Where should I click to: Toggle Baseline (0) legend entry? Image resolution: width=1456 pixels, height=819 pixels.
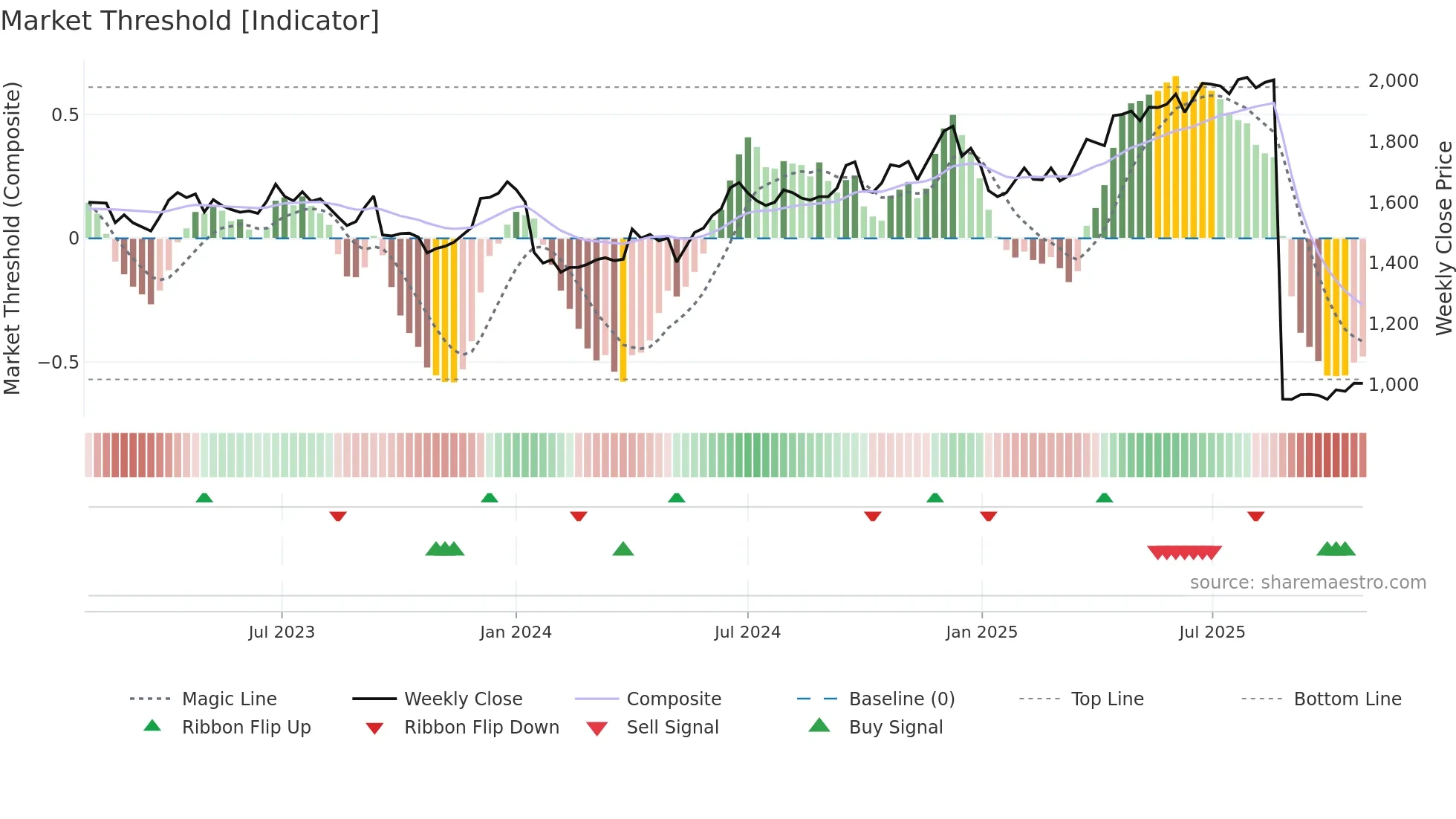[901, 699]
